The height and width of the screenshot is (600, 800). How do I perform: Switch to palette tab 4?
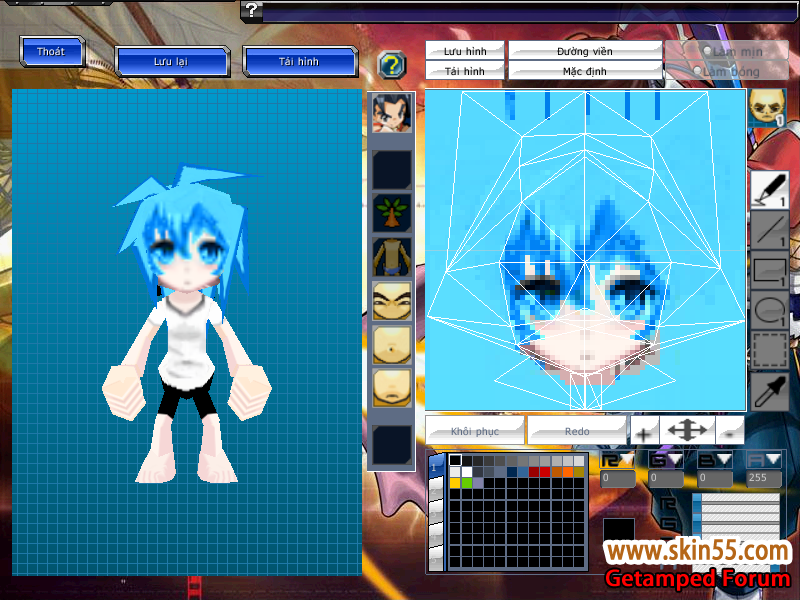point(436,536)
